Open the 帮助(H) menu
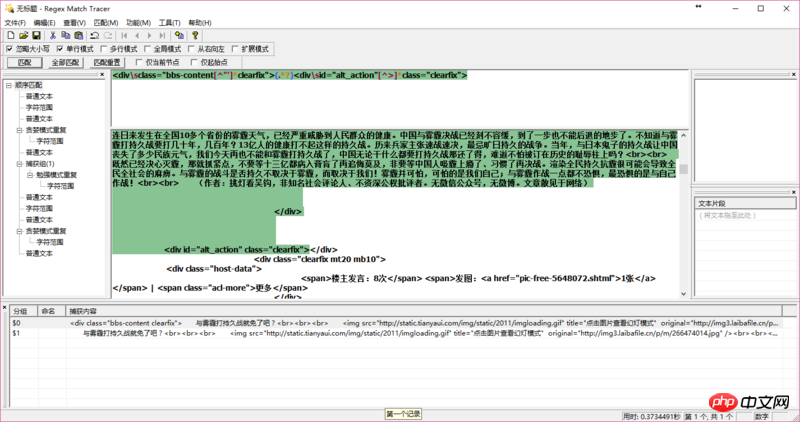 point(200,22)
